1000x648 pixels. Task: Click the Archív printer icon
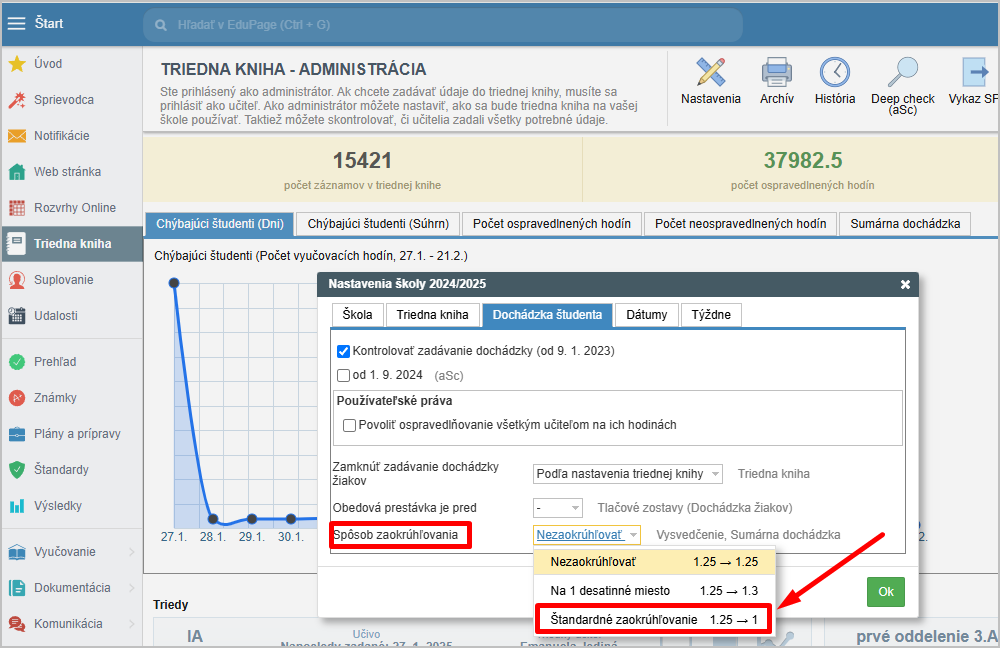coord(776,73)
